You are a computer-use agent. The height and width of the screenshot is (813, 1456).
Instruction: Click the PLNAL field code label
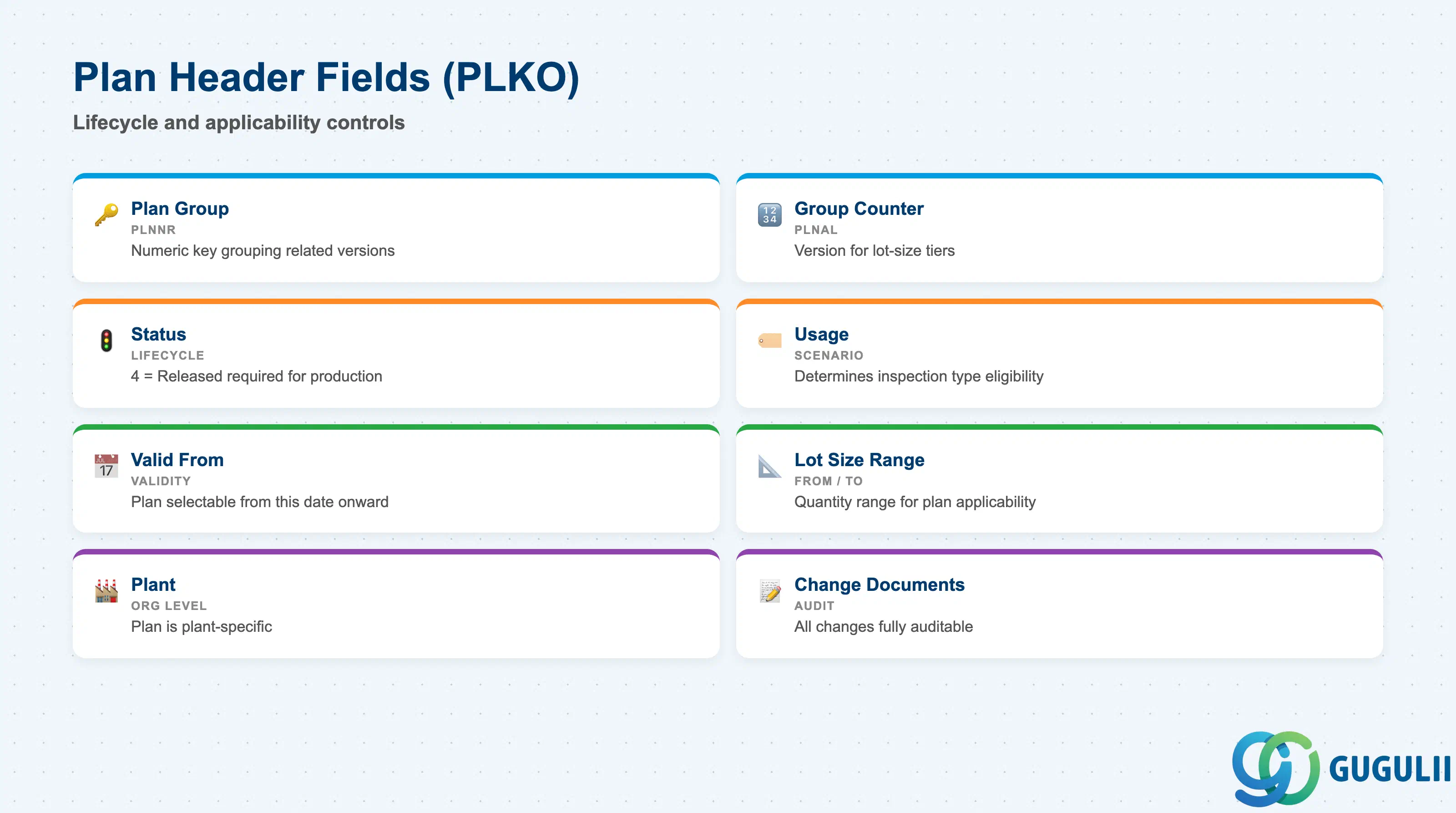(816, 230)
